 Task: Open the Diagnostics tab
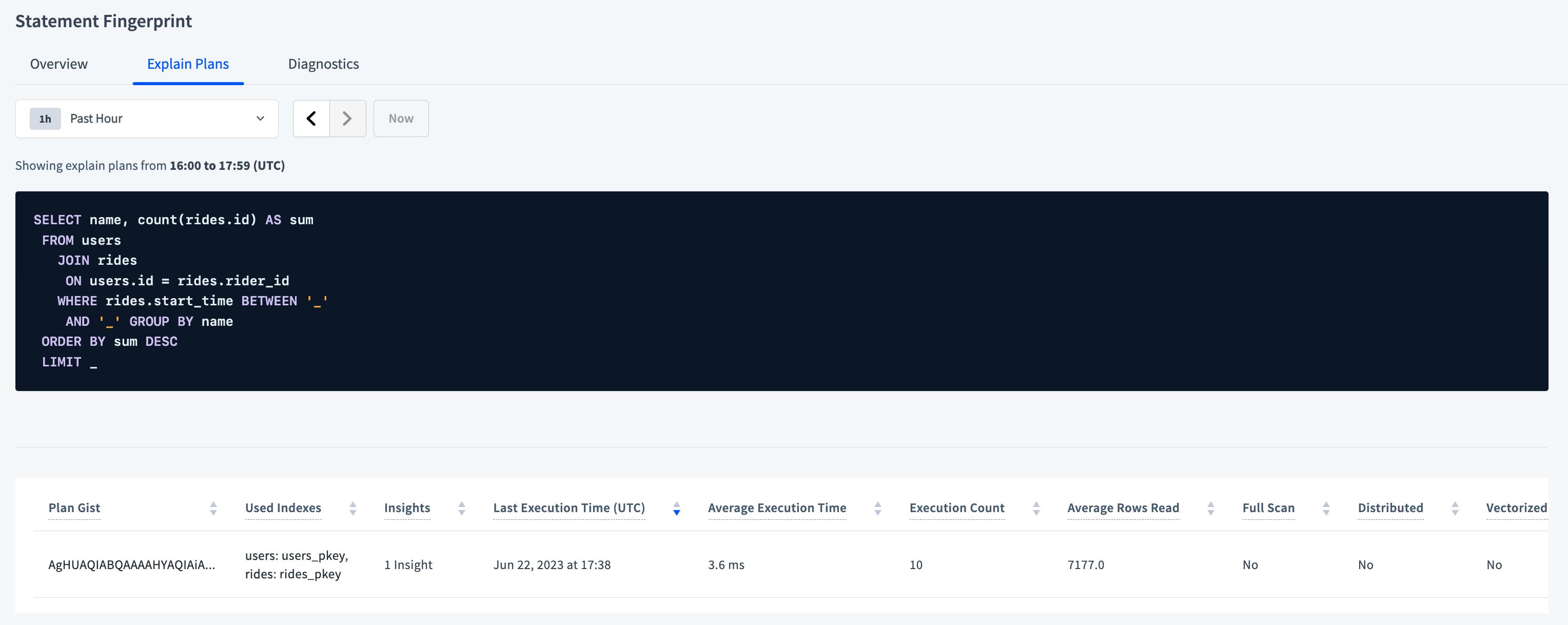pyautogui.click(x=323, y=64)
